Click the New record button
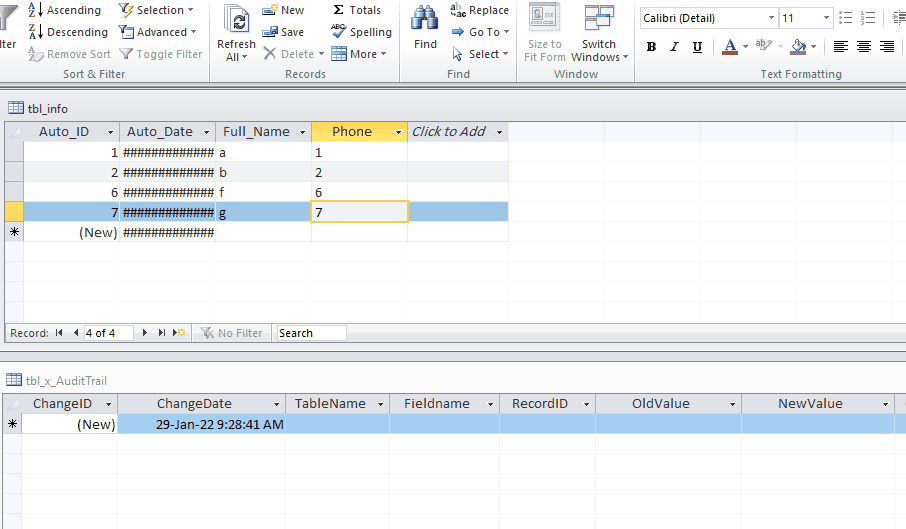906x529 pixels. pyautogui.click(x=283, y=10)
